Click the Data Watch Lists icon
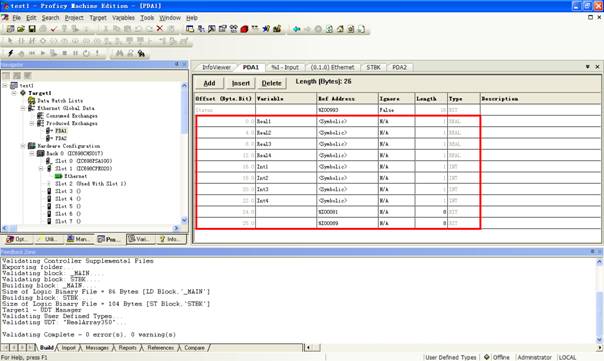 pos(32,101)
